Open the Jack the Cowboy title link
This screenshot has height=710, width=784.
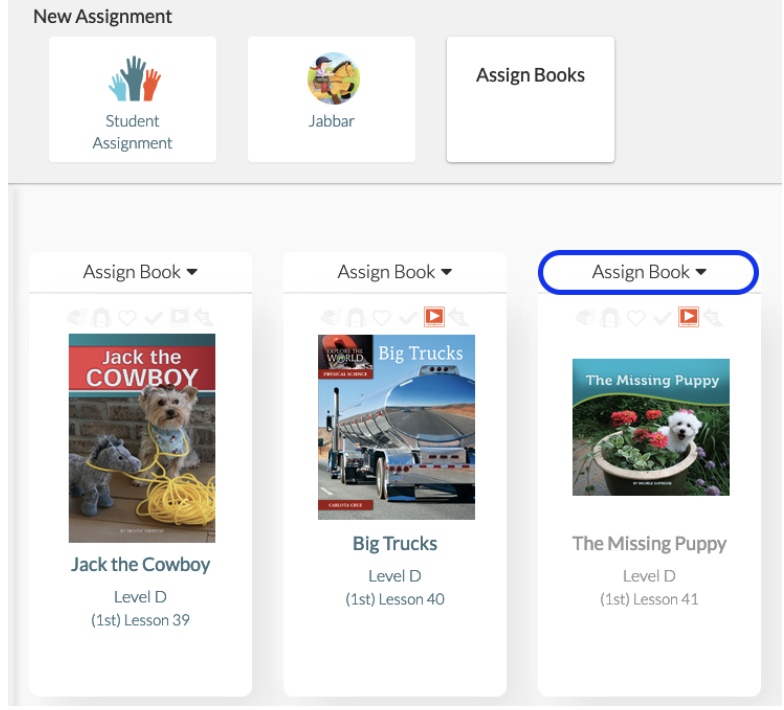(140, 565)
